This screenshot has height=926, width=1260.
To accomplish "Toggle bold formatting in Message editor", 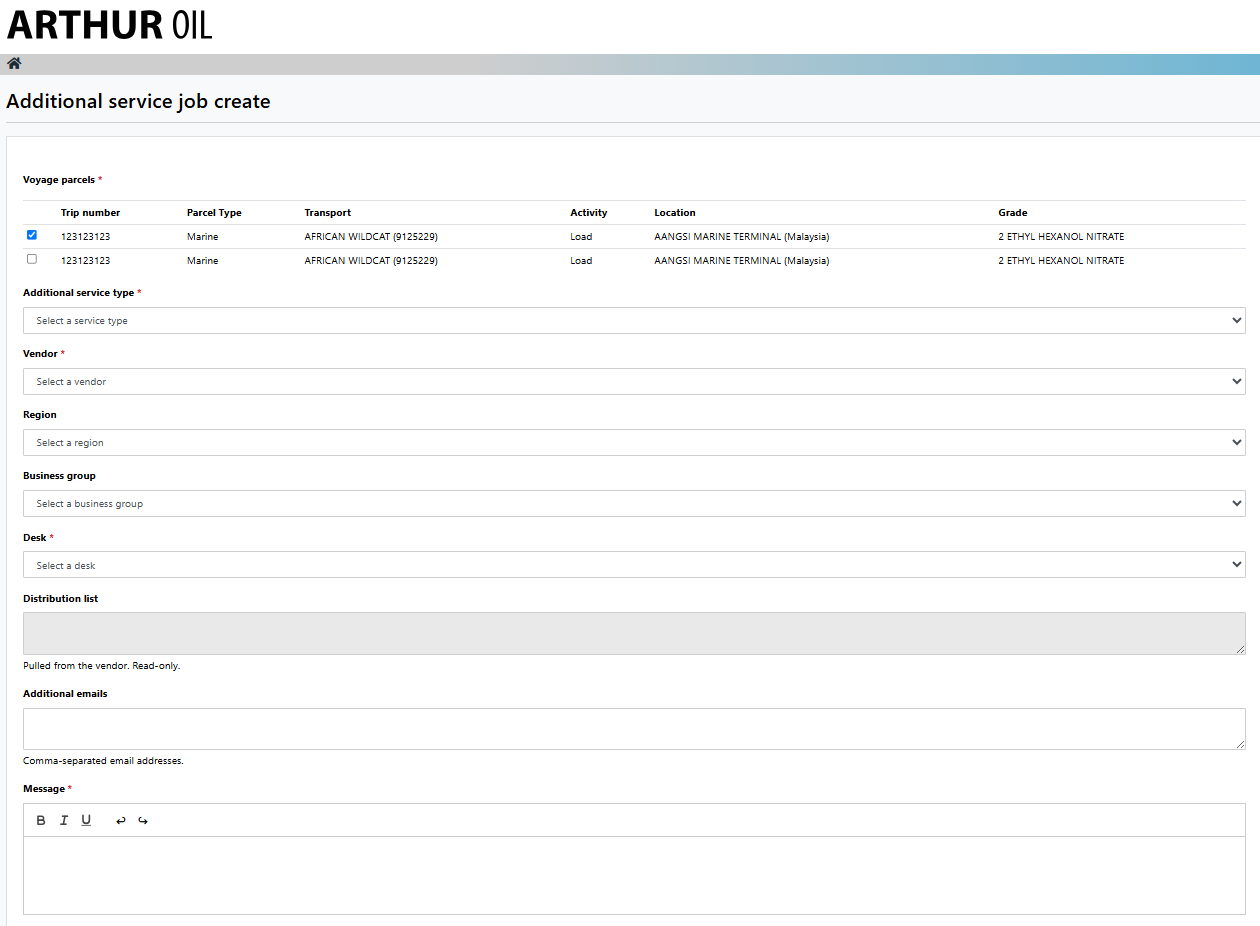I will (x=41, y=820).
